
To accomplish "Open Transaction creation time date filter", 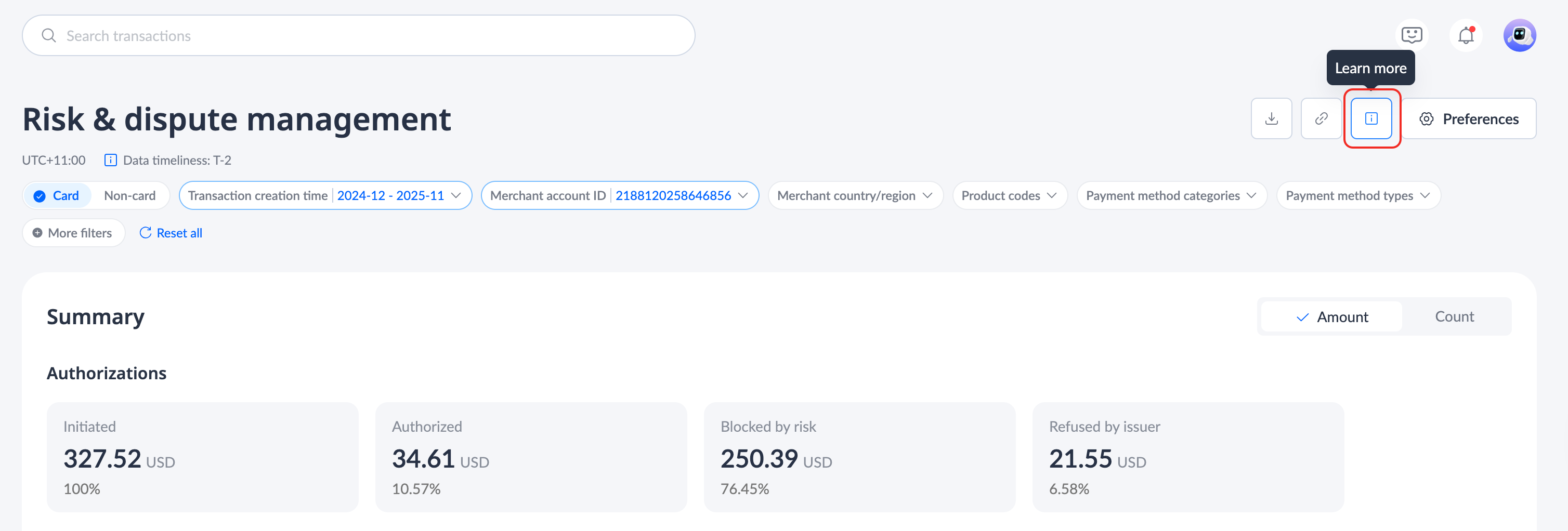I will coord(325,196).
